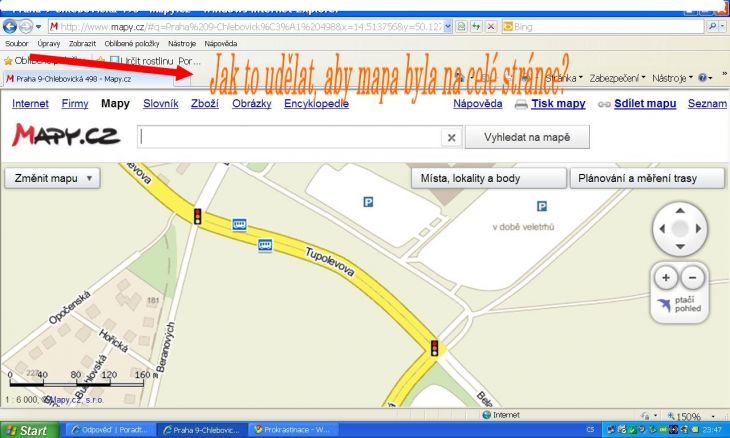Open the Mapy.cz, s.r.o. copyright link
Screen dimensions: 730x438
point(76,400)
